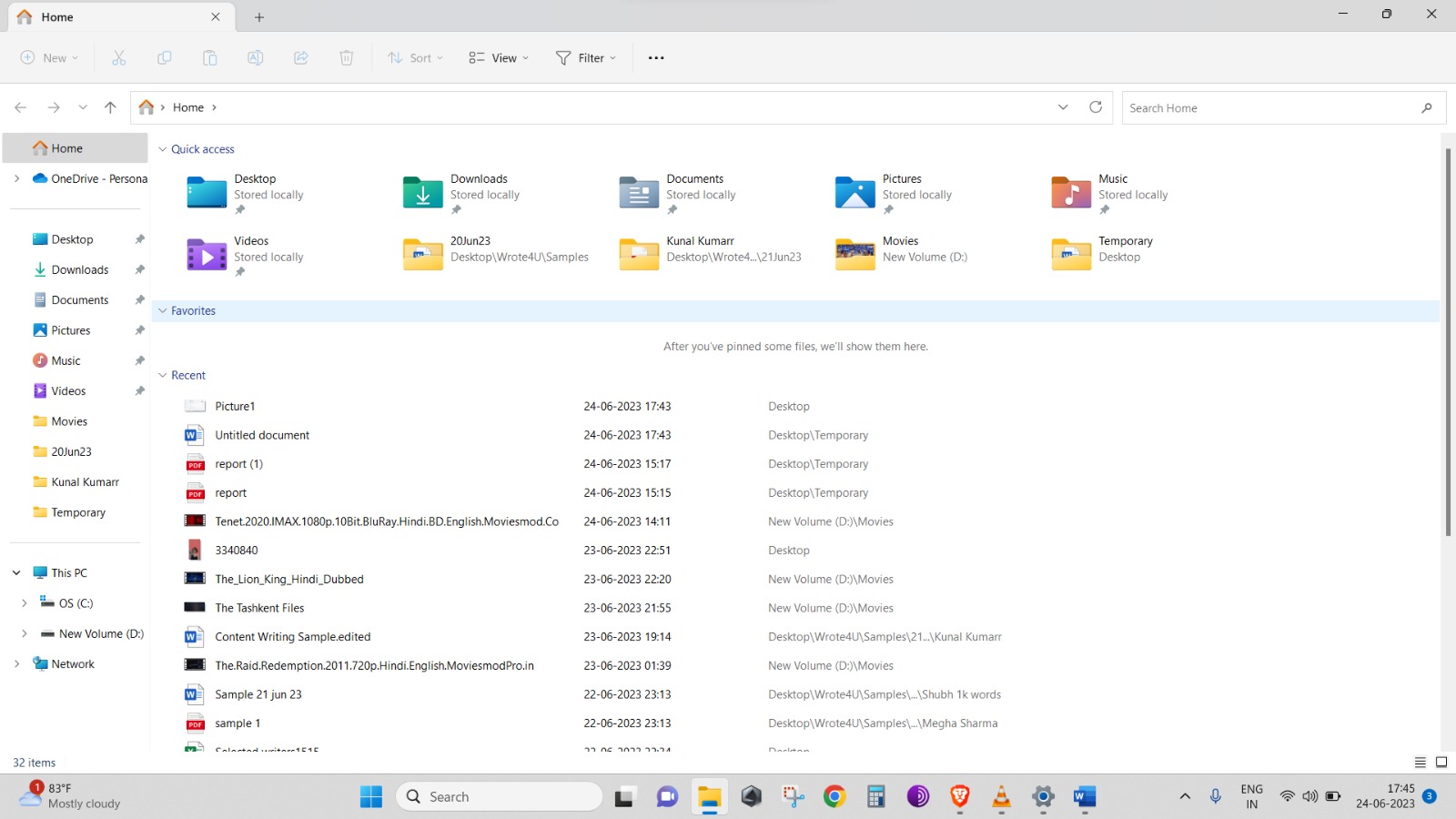Open the View menu in toolbar
The height and width of the screenshot is (819, 1456).
click(x=498, y=57)
